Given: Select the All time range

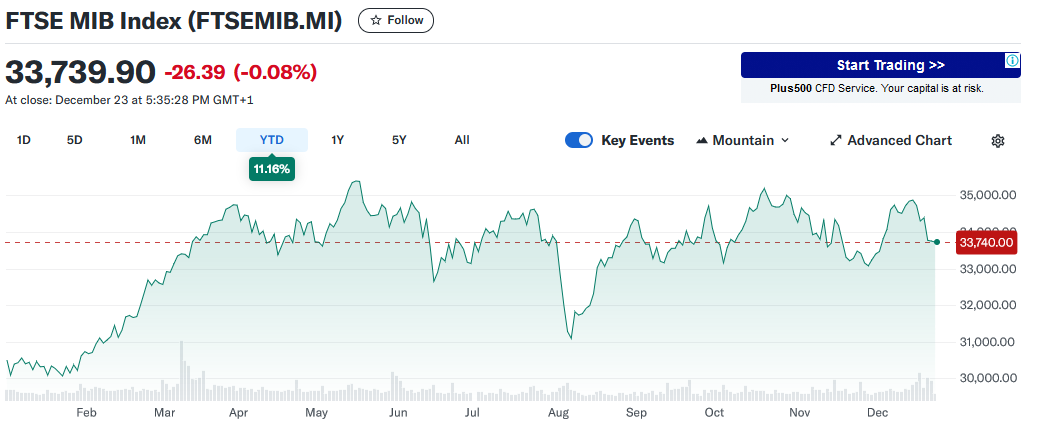Looking at the screenshot, I should click(462, 140).
